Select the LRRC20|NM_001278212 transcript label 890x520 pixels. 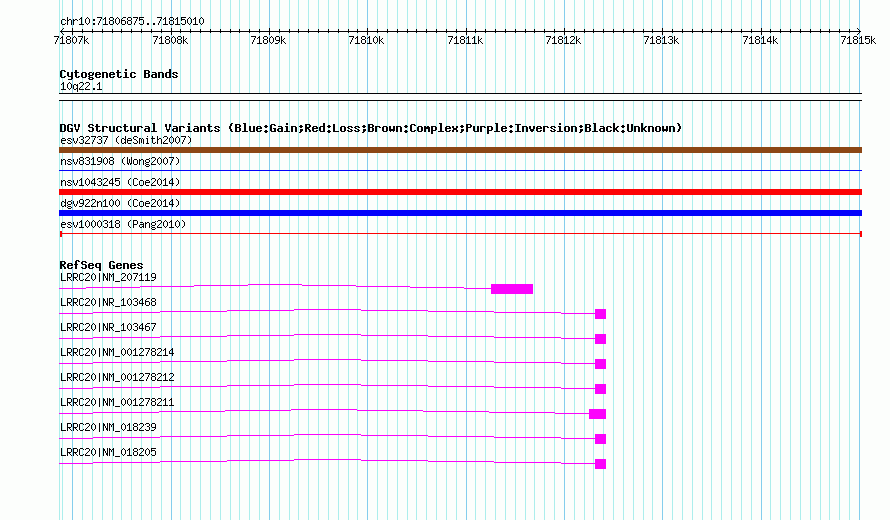tap(117, 378)
